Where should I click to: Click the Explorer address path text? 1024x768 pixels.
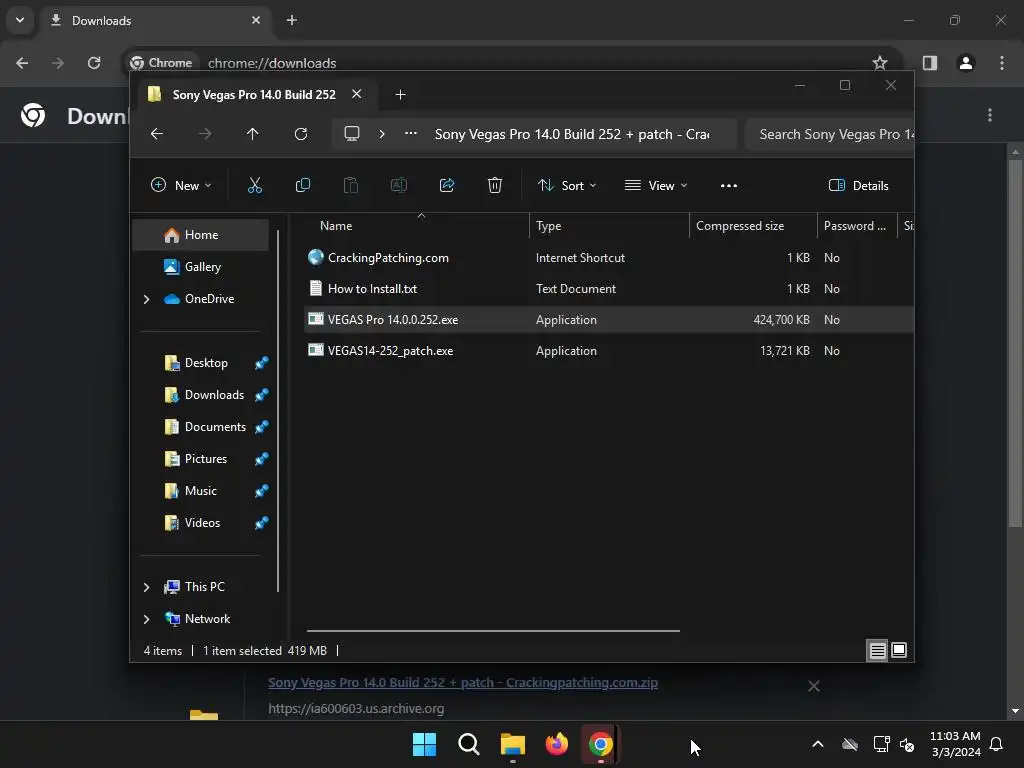tap(571, 135)
